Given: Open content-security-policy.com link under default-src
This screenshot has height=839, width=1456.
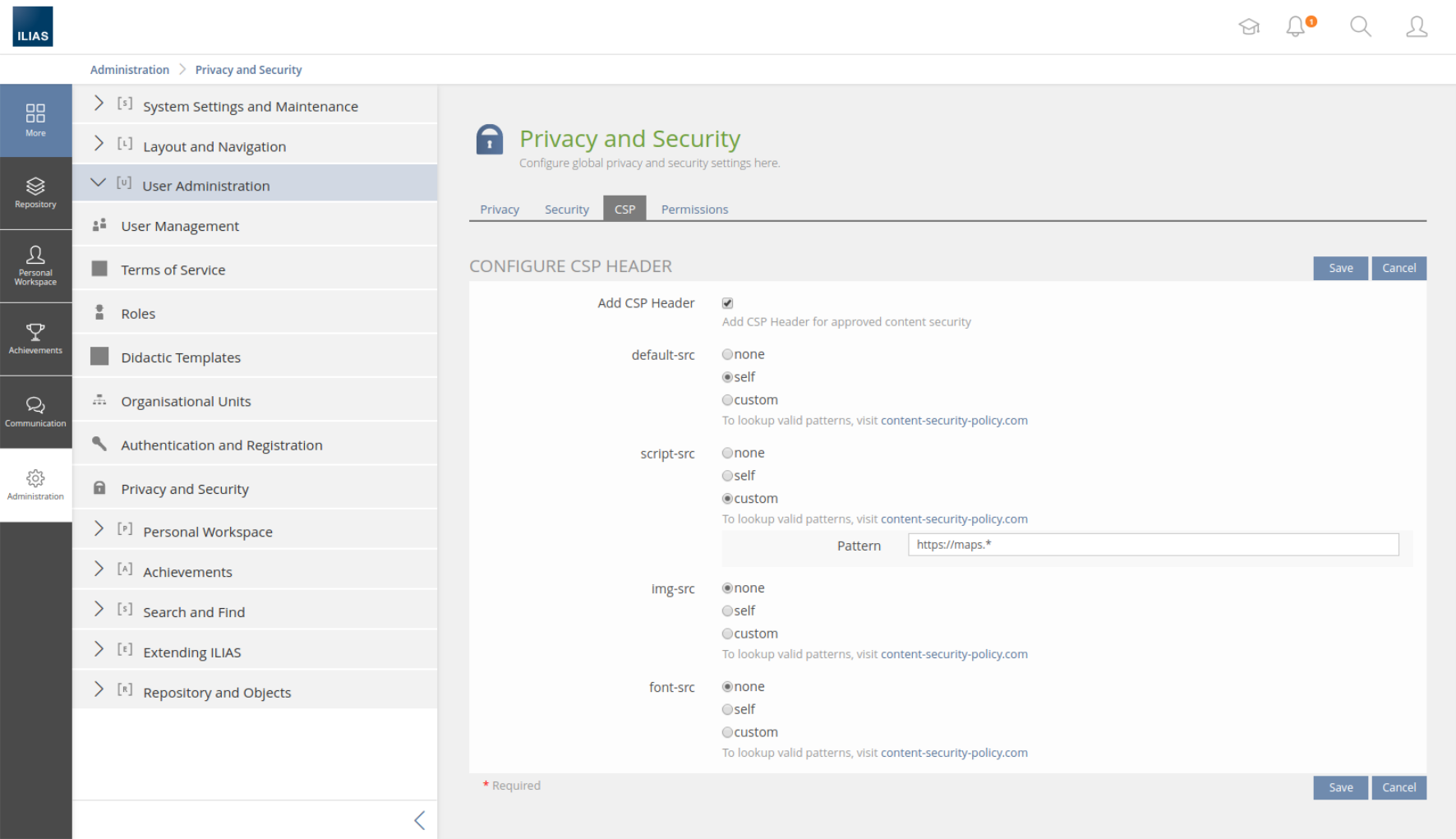Looking at the screenshot, I should [x=954, y=421].
